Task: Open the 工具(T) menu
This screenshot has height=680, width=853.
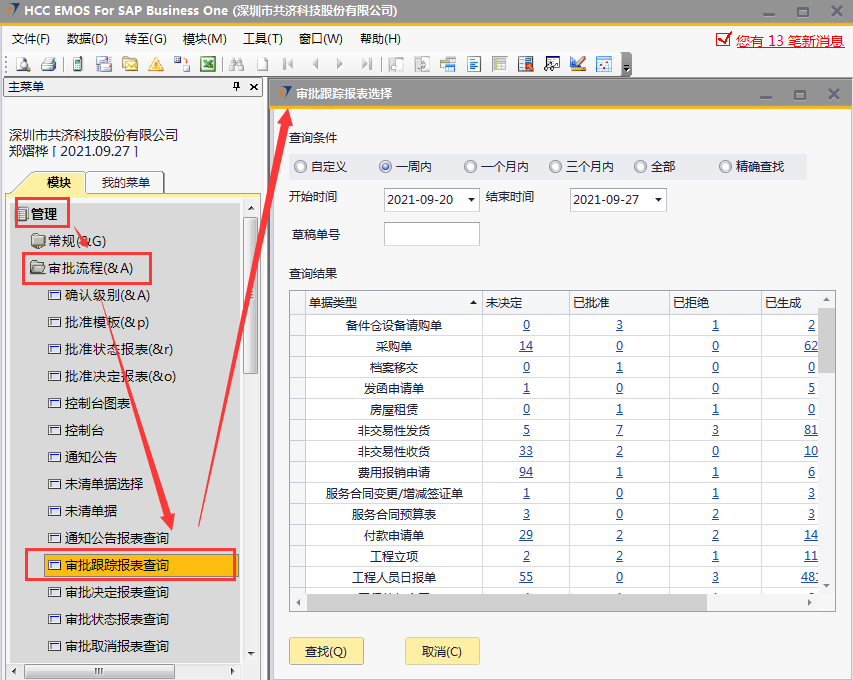Action: tap(262, 39)
